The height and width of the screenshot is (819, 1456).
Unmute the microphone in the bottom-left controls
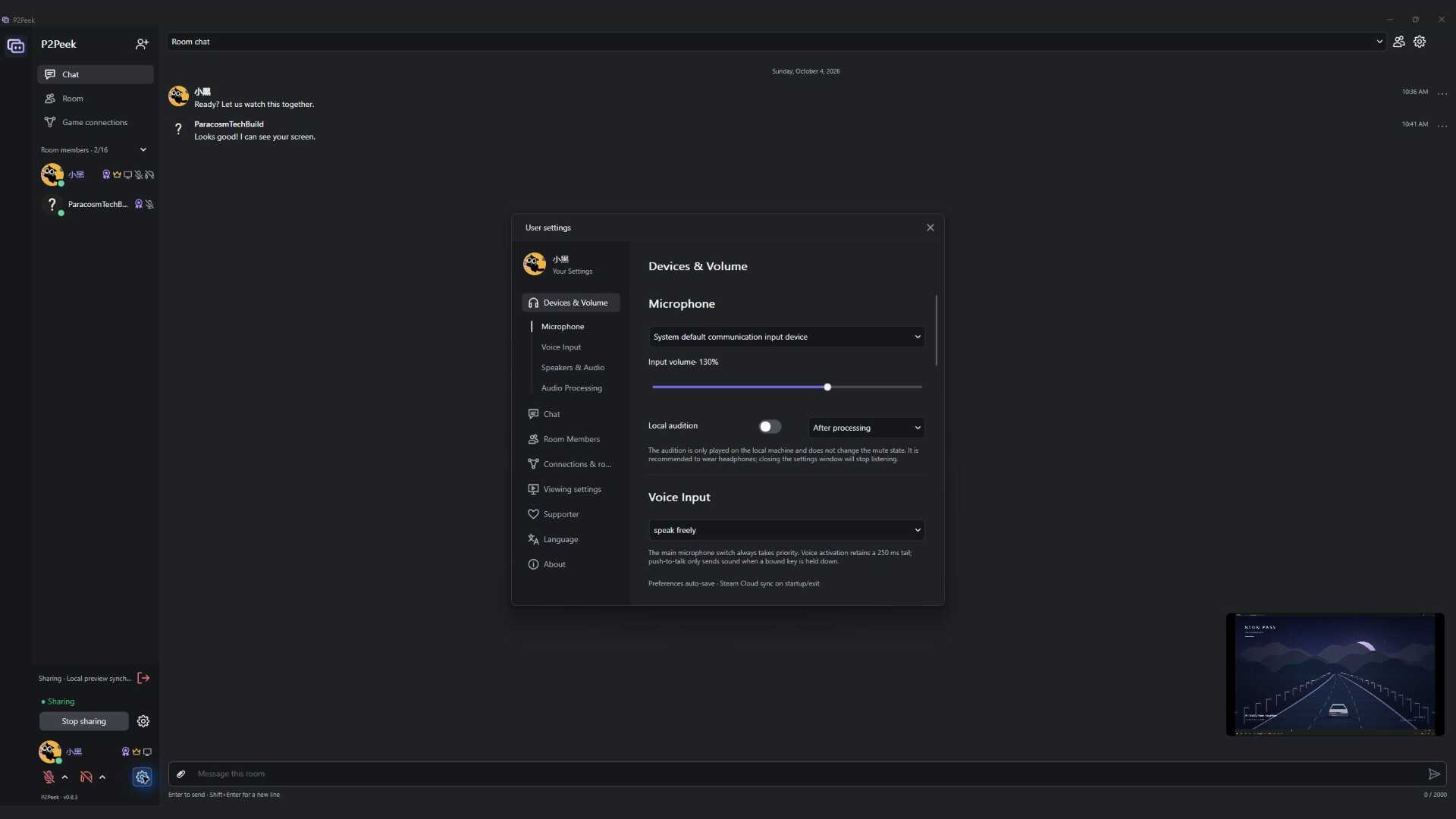[49, 777]
